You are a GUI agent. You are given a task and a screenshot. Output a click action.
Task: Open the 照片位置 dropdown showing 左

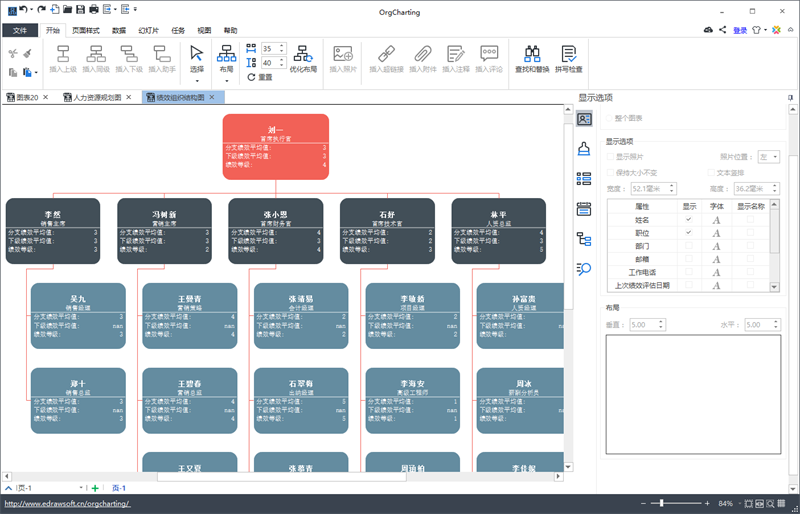click(768, 157)
